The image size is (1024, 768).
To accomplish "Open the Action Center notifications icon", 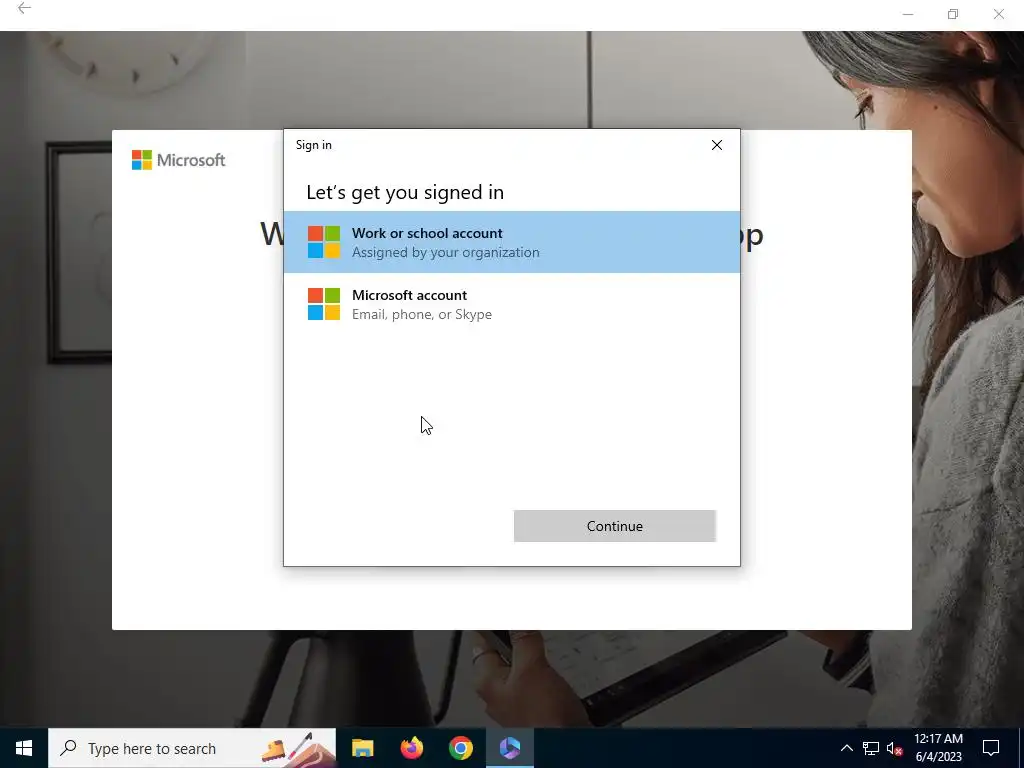I will tap(991, 748).
